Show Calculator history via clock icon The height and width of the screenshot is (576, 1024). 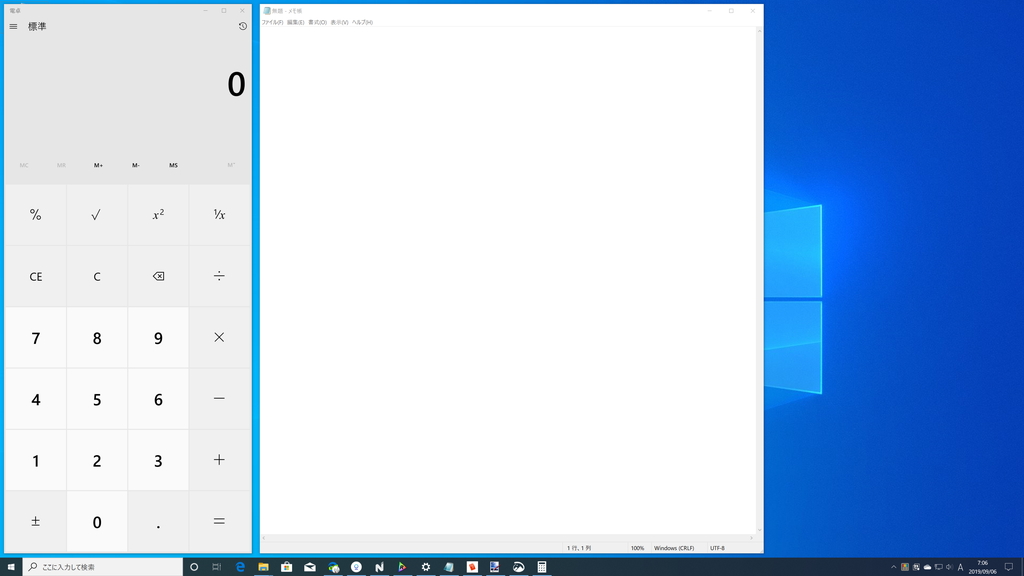coord(242,26)
